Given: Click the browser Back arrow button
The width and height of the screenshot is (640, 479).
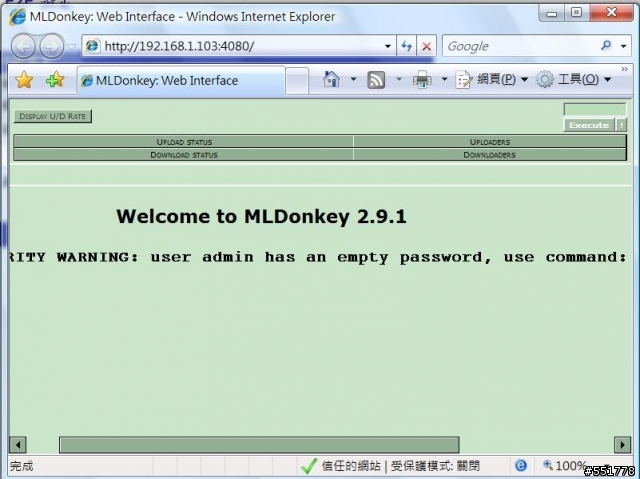Looking at the screenshot, I should (23, 47).
